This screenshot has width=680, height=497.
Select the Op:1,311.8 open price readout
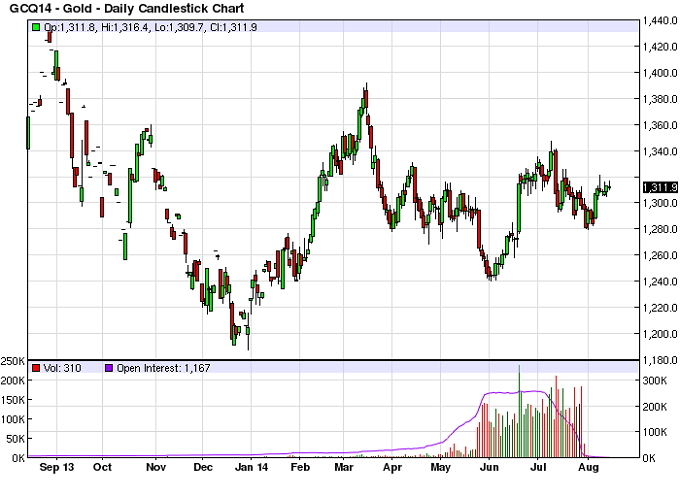[x=70, y=27]
